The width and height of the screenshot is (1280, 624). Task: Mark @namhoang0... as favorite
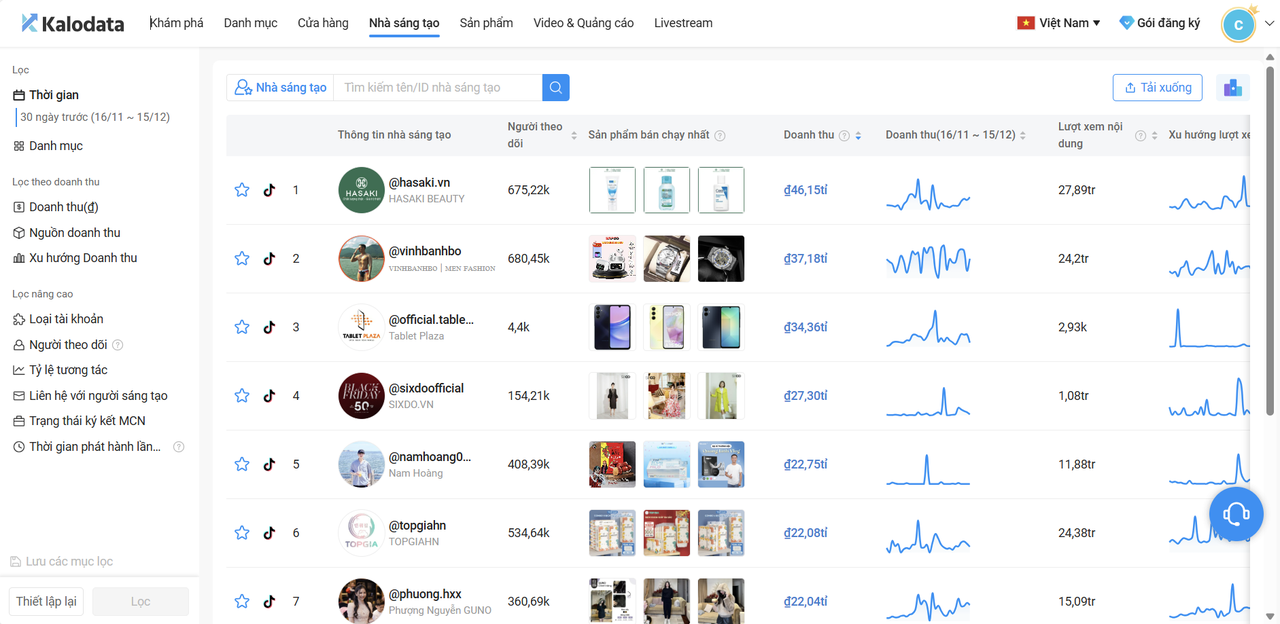click(x=242, y=464)
